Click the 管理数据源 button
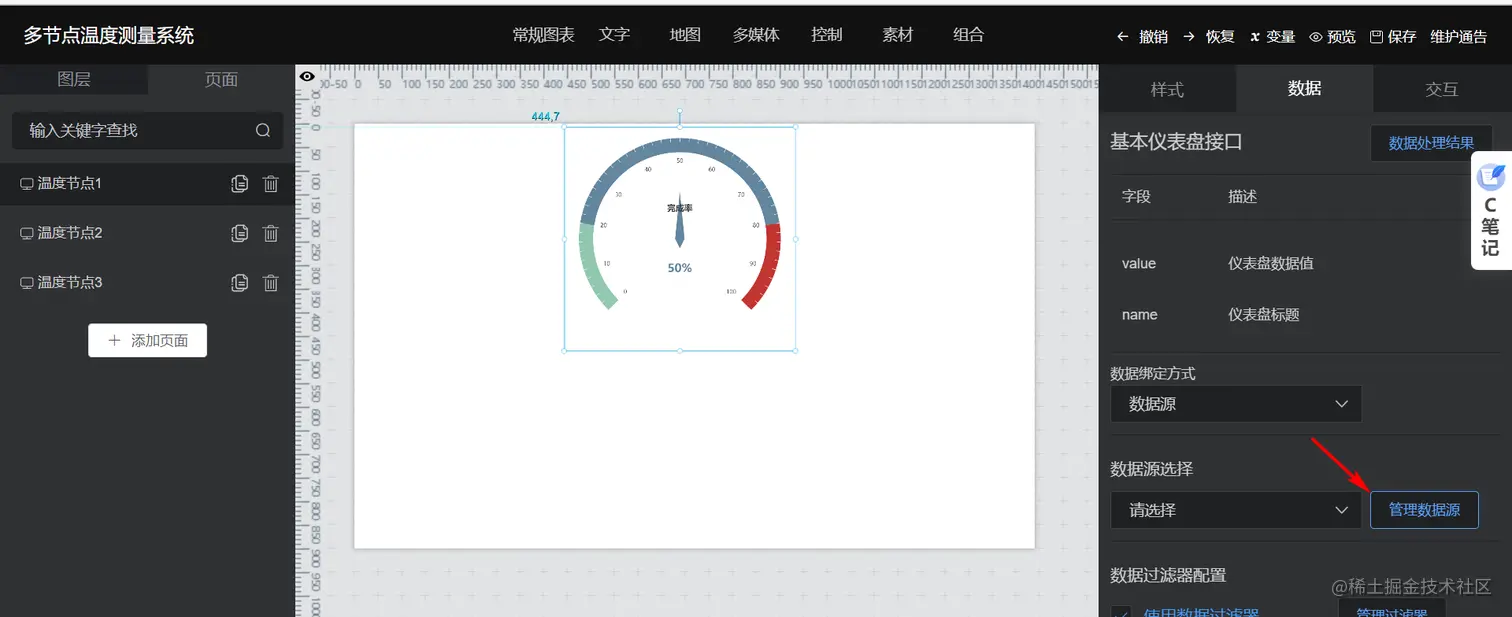Image resolution: width=1512 pixels, height=617 pixels. (1424, 510)
